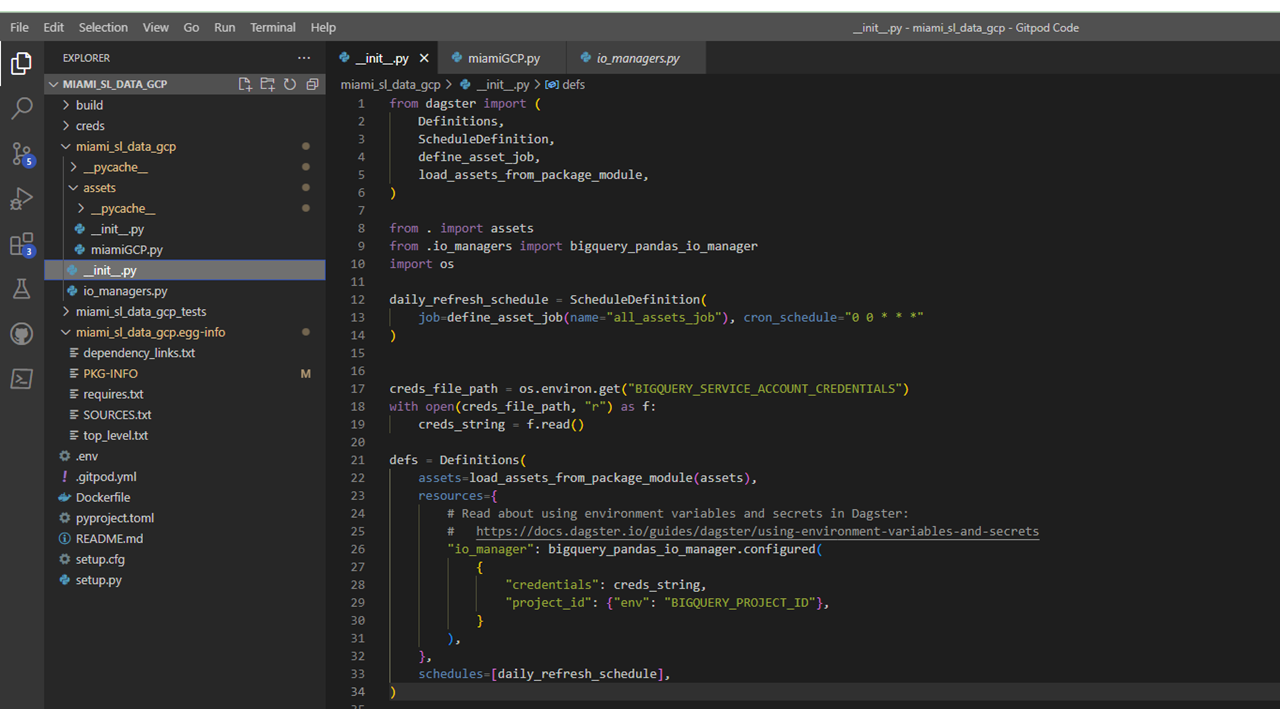
Task: Open the Run menu
Action: 225,27
